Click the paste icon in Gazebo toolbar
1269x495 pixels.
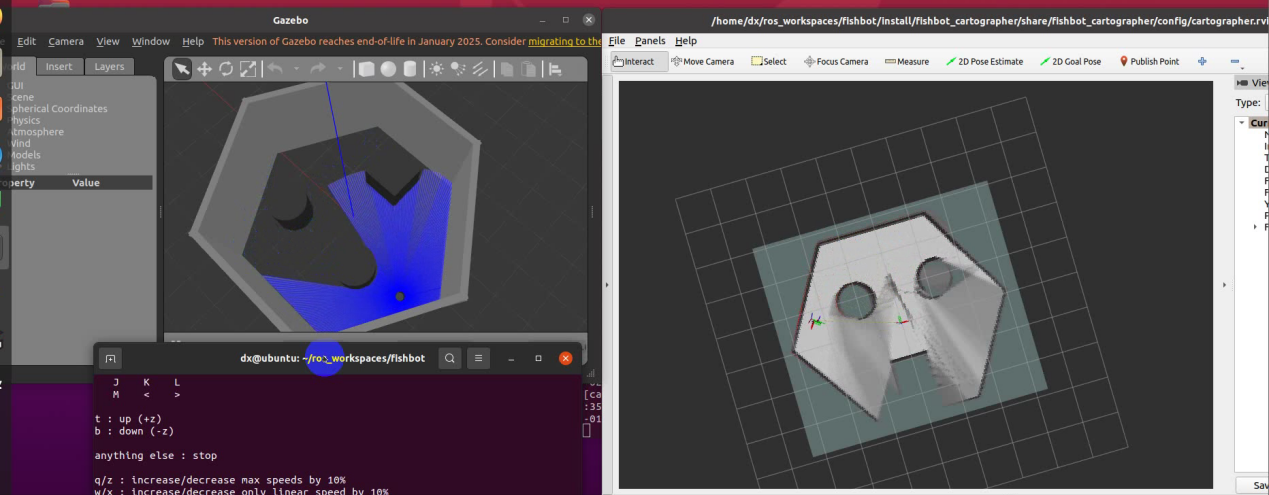click(x=530, y=69)
